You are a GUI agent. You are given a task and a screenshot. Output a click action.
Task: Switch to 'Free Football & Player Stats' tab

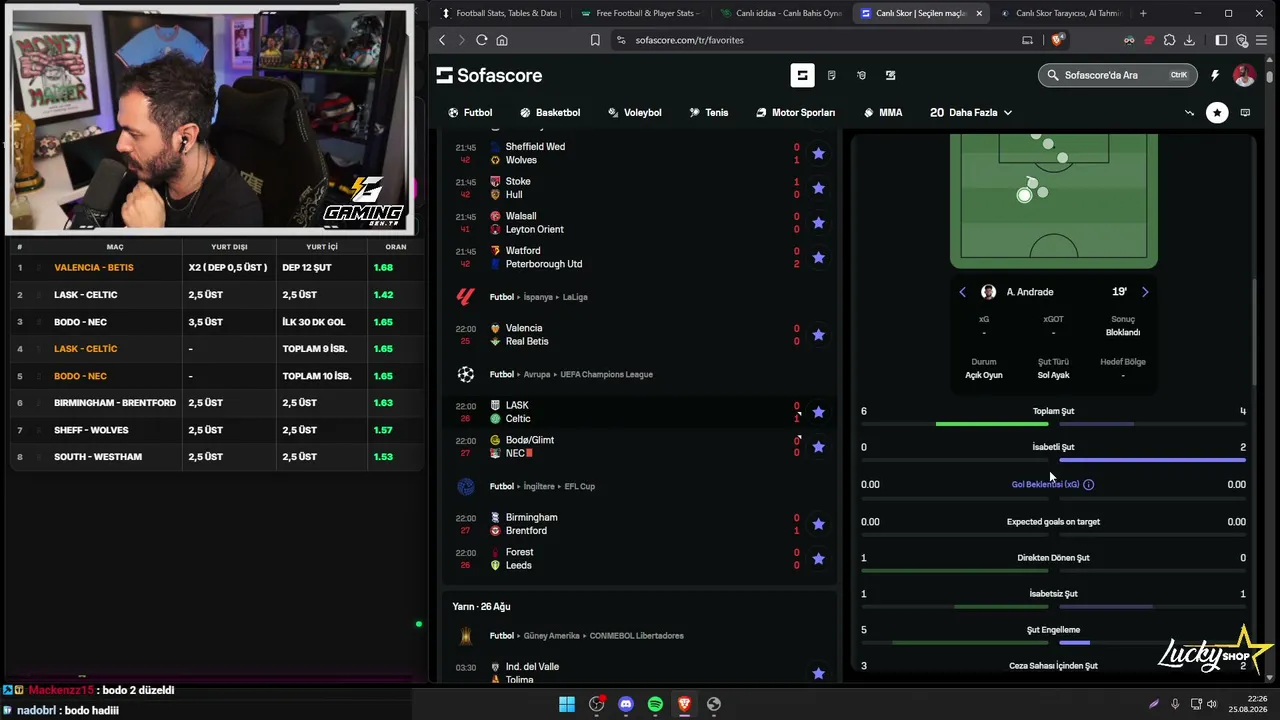[641, 13]
